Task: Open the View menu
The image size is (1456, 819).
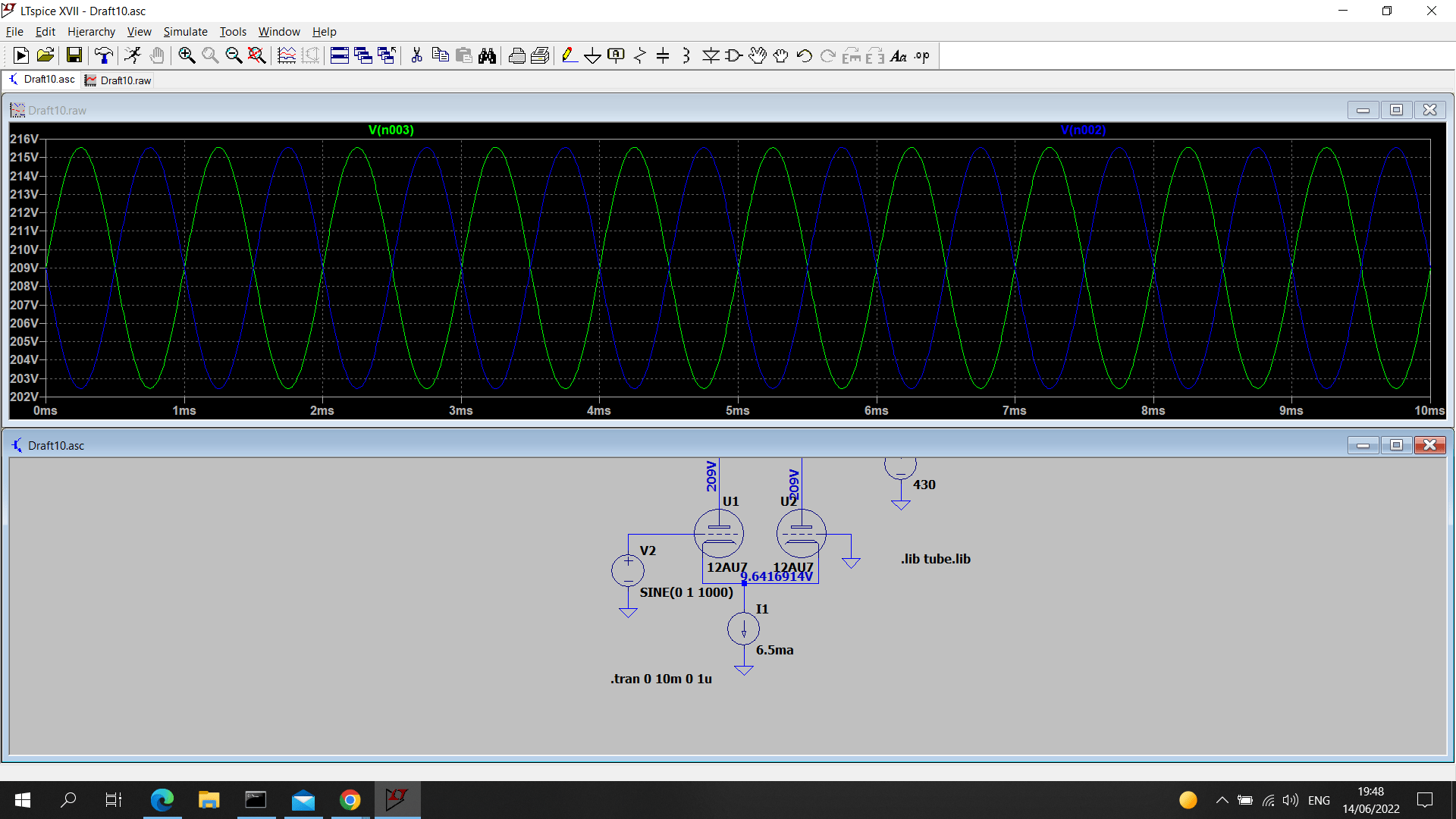Action: click(139, 31)
